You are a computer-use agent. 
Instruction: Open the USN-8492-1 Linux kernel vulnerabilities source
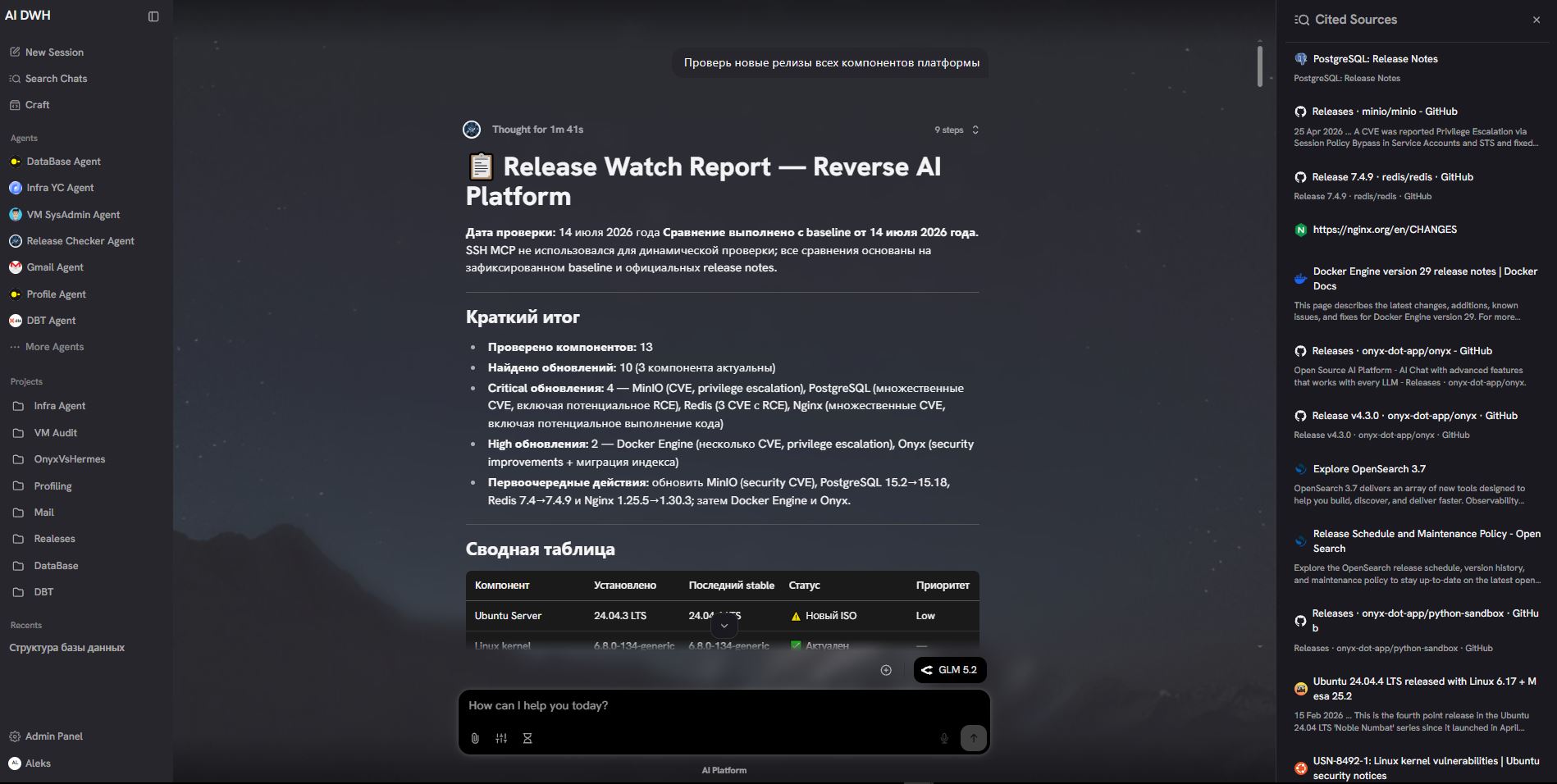(1426, 768)
